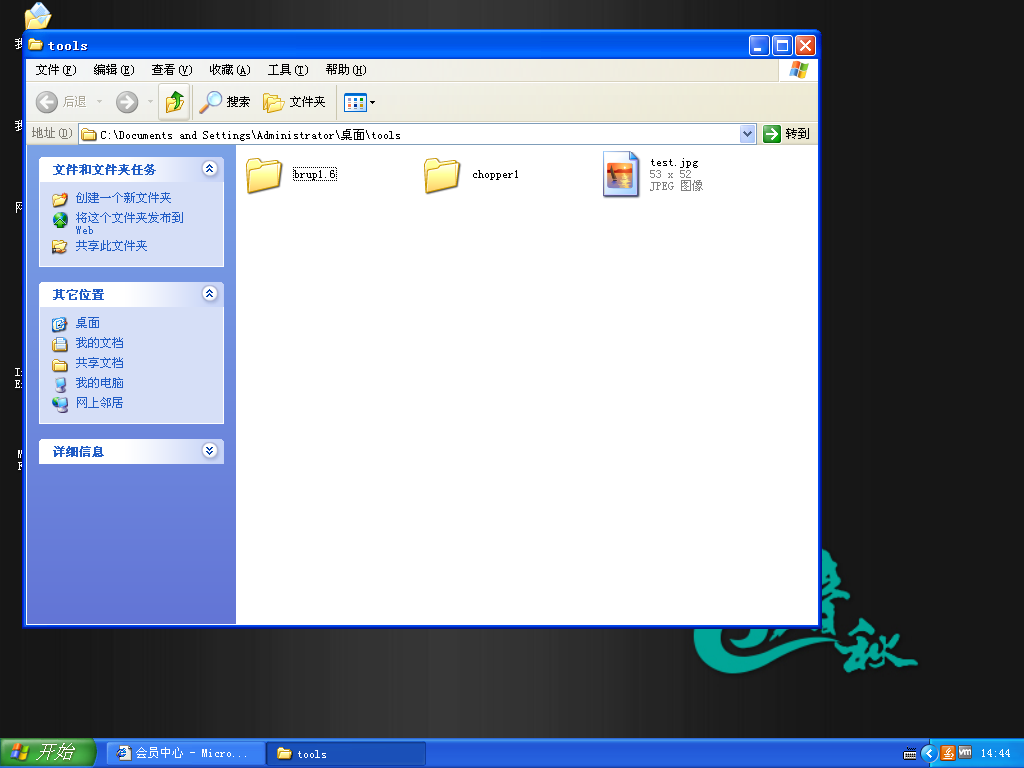Viewport: 1024px width, 768px height.
Task: Open the 收藏(A) menu
Action: [230, 70]
